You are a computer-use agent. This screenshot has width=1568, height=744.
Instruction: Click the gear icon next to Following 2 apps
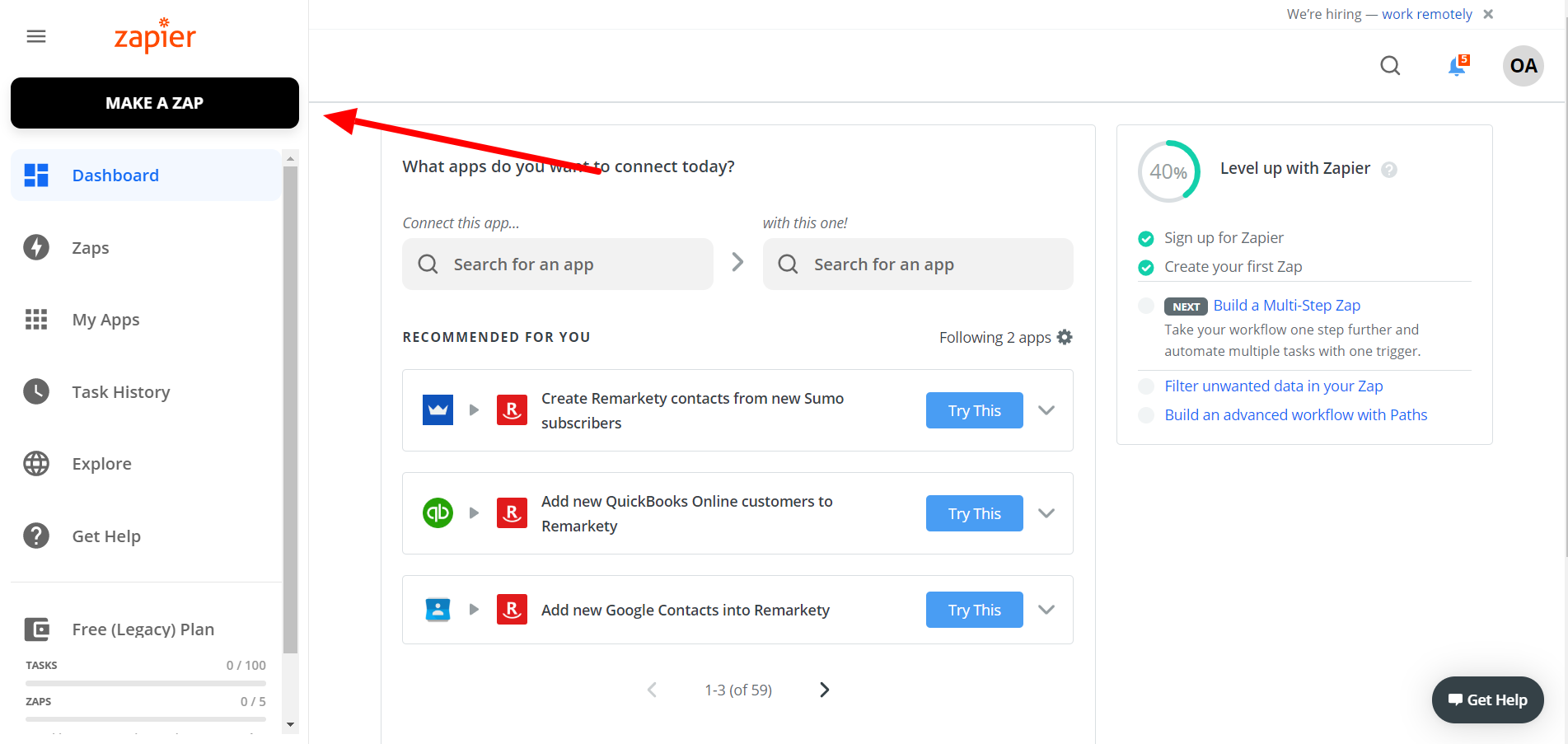point(1065,337)
